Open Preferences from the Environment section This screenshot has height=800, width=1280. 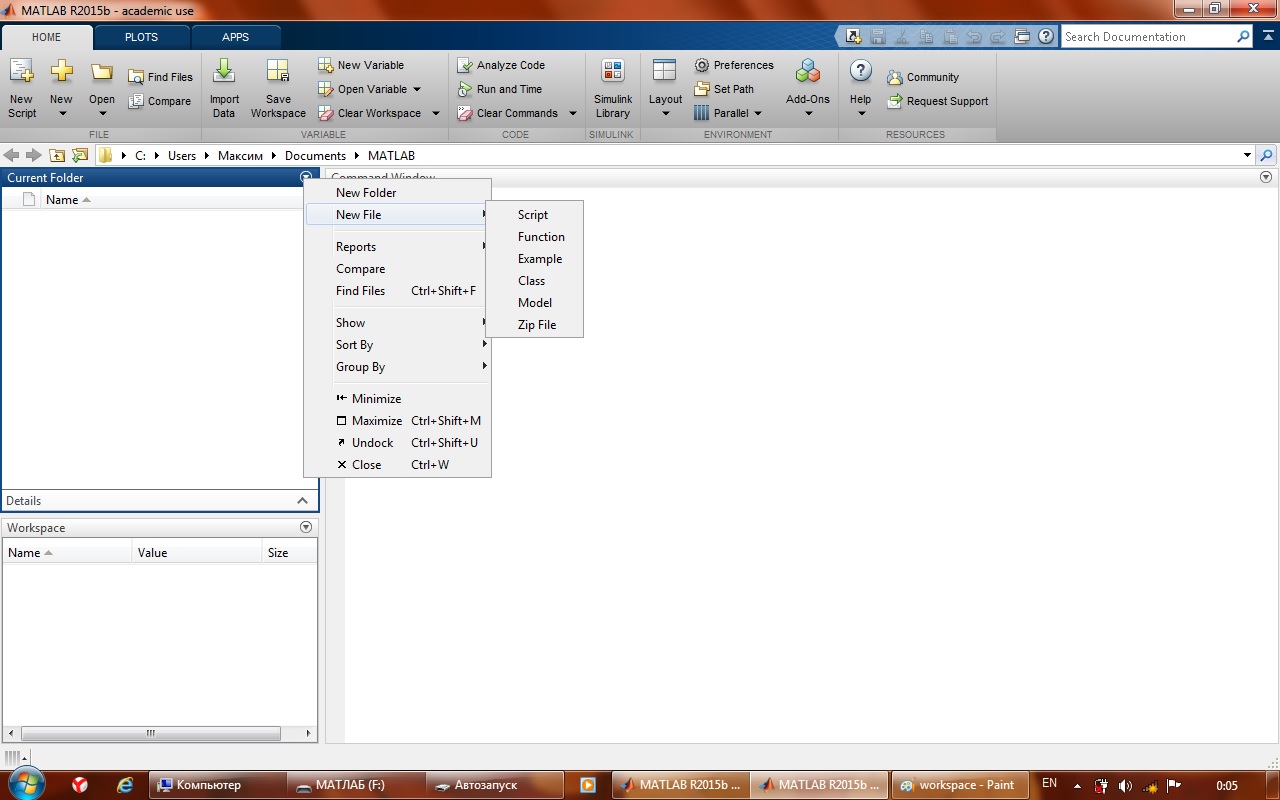click(x=734, y=65)
